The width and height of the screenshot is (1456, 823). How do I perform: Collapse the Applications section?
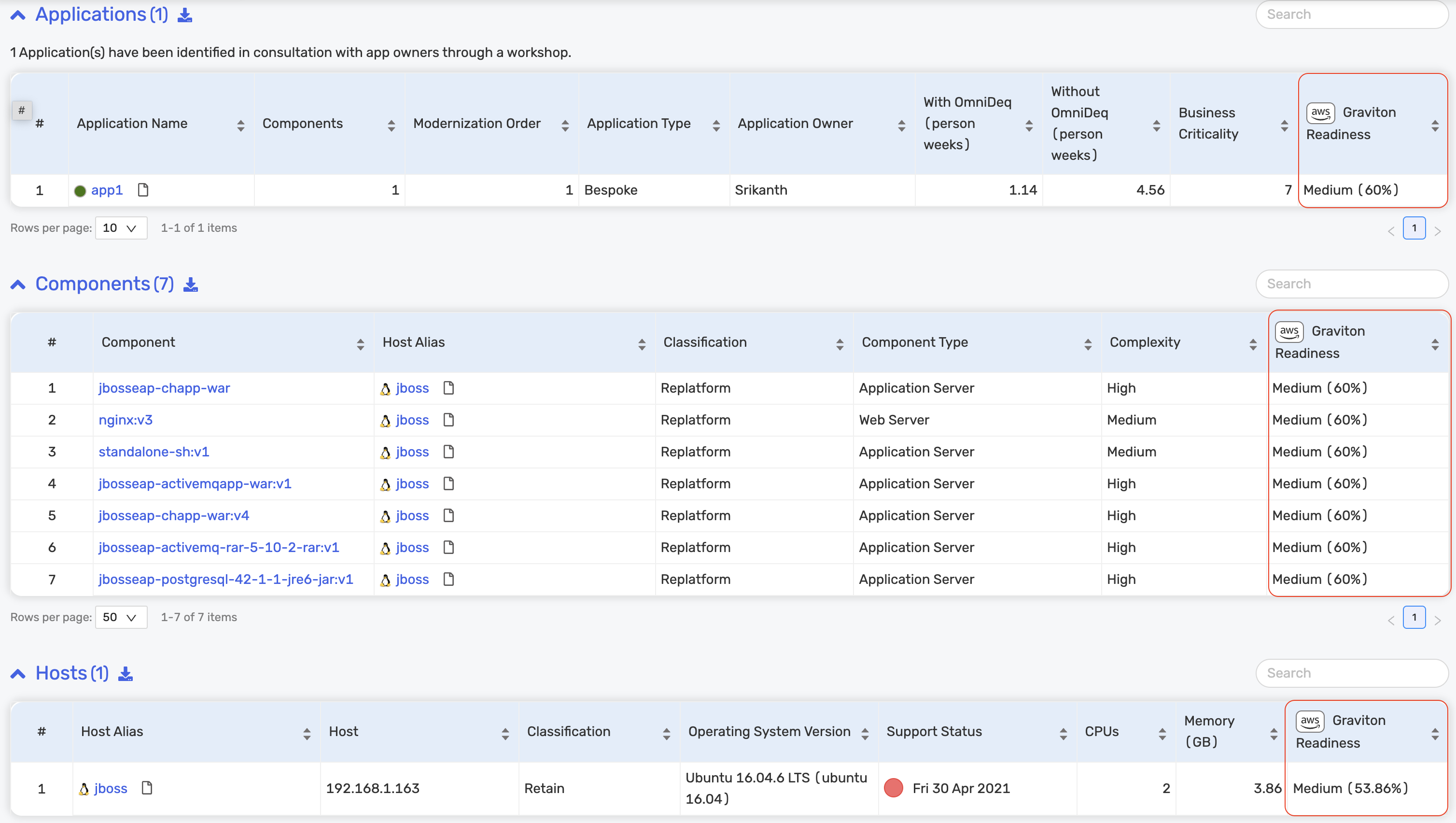[18, 15]
